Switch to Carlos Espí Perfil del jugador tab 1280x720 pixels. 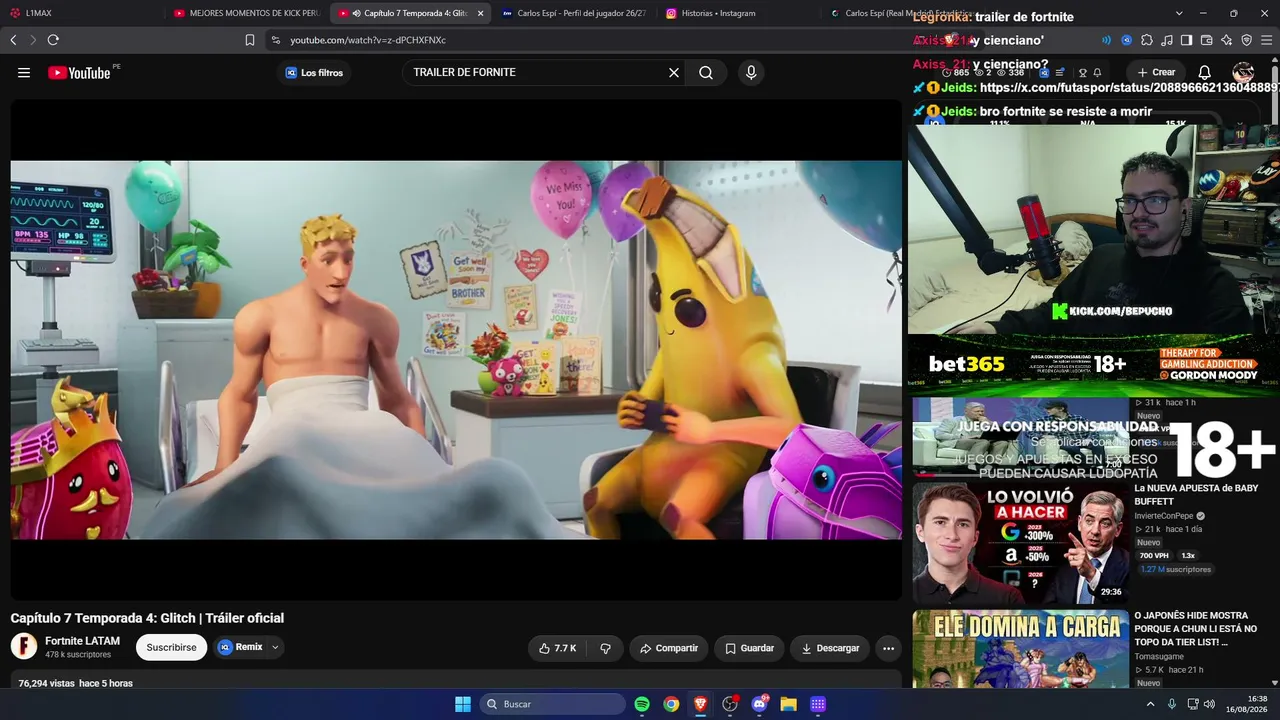(x=574, y=13)
